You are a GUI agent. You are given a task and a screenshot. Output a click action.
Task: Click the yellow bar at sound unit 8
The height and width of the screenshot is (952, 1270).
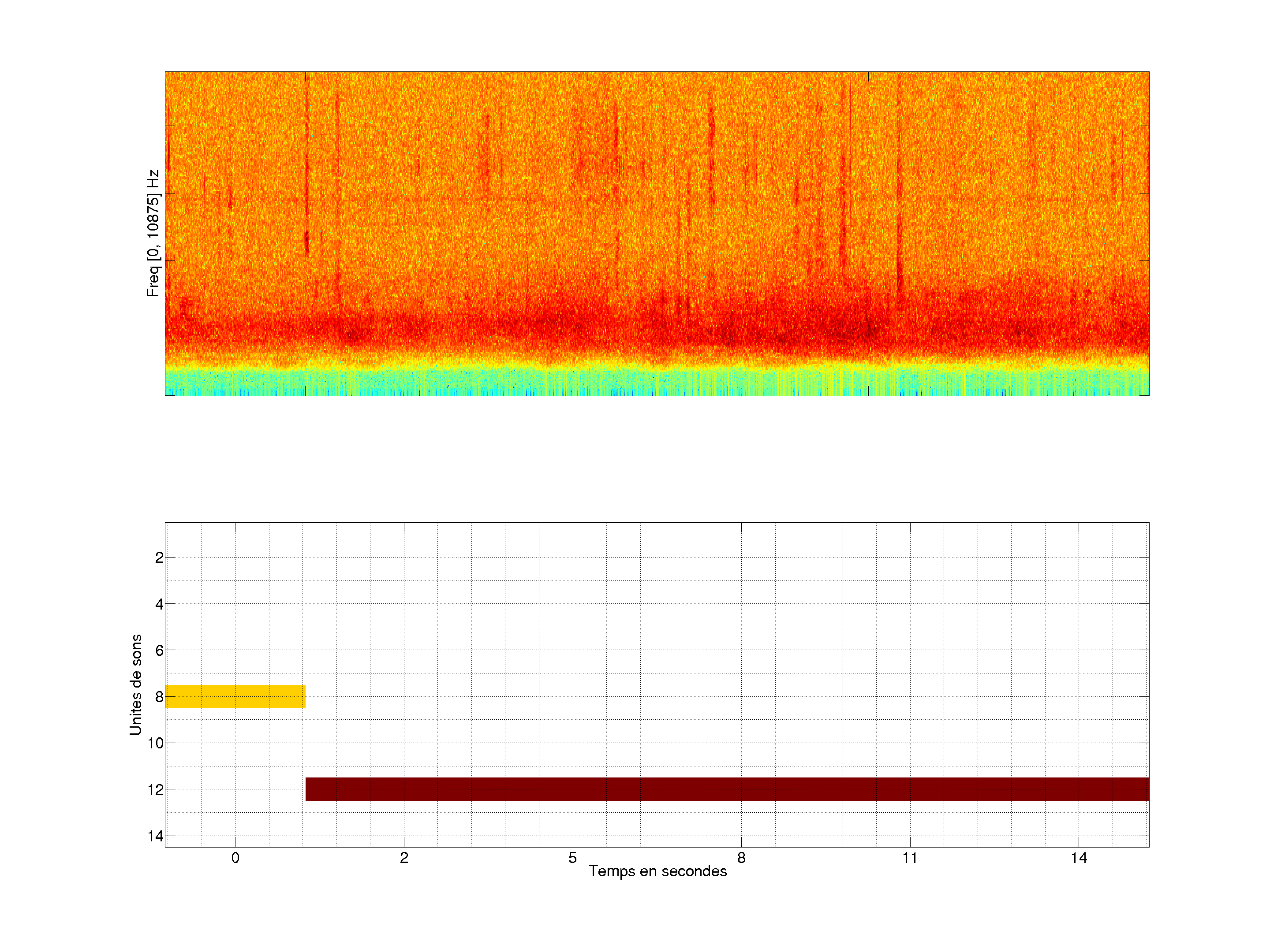235,696
